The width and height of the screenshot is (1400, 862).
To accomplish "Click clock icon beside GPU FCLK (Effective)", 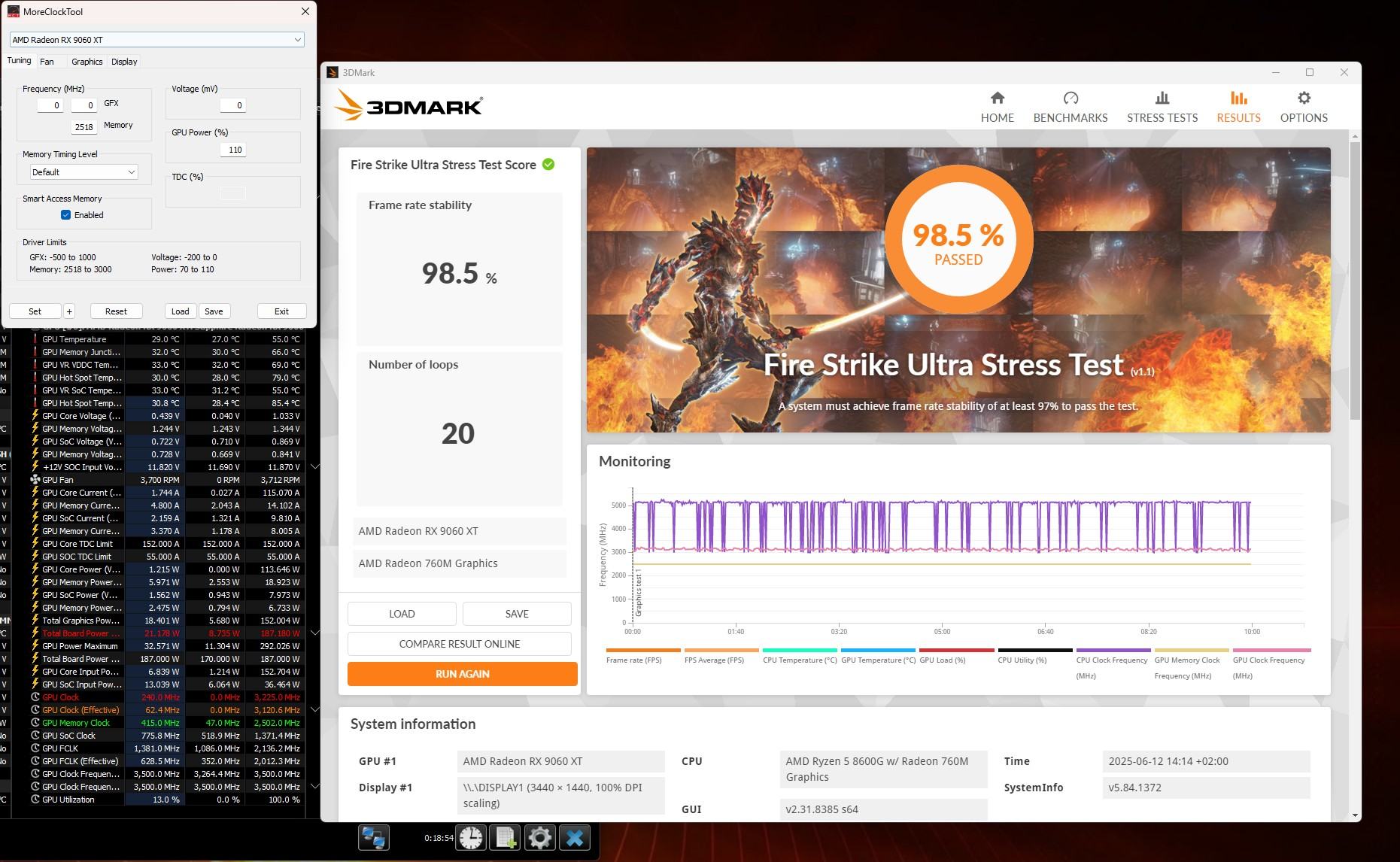I will tap(35, 761).
